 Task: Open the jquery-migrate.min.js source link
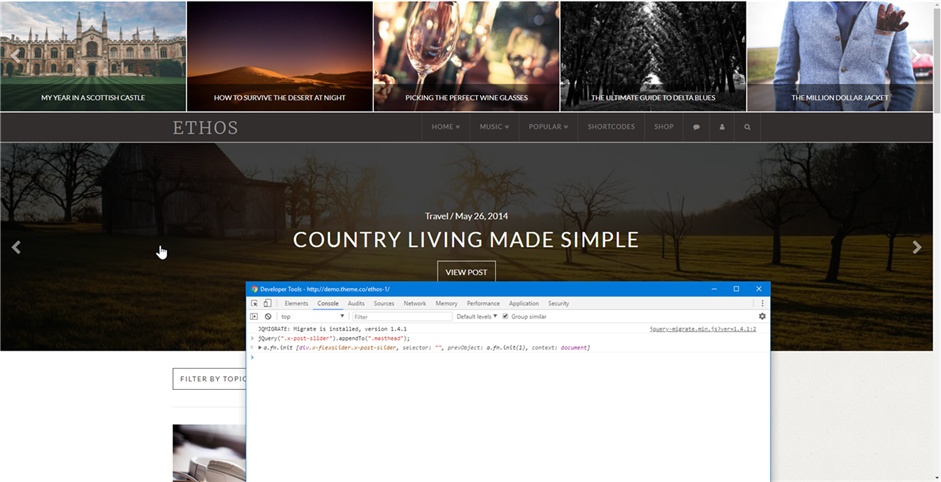703,329
